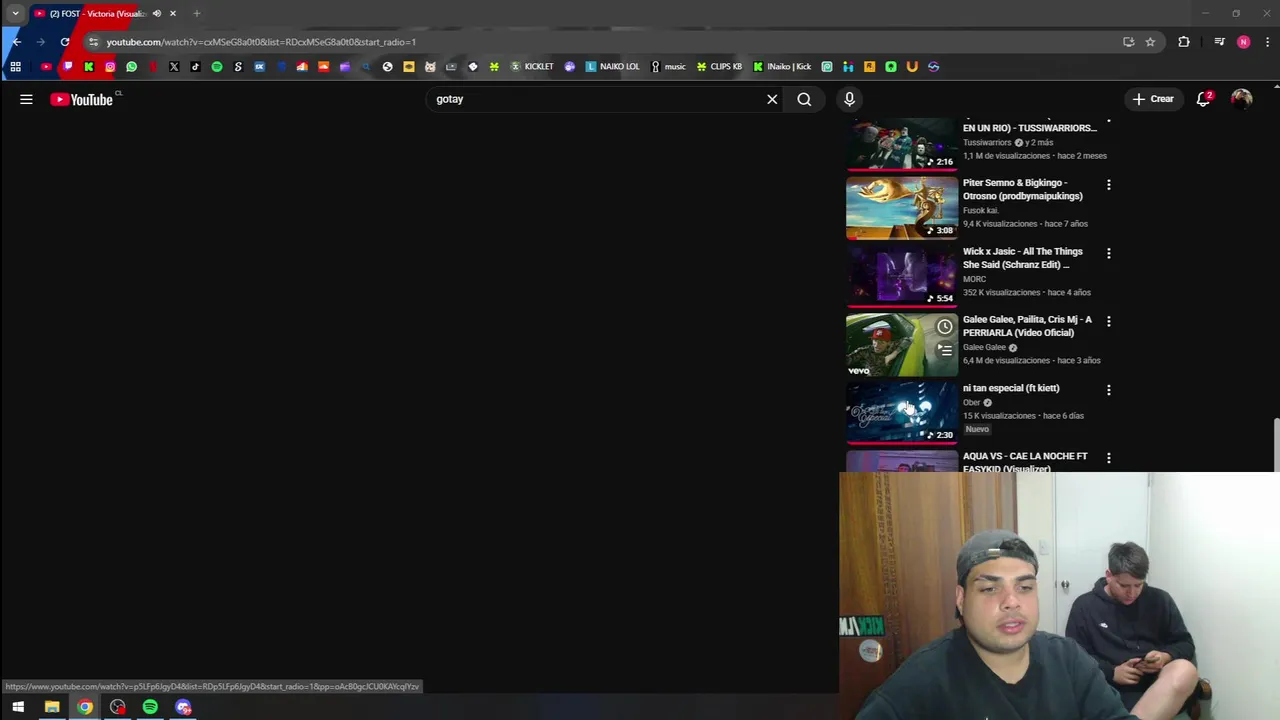Click the address bar URL

pyautogui.click(x=261, y=42)
